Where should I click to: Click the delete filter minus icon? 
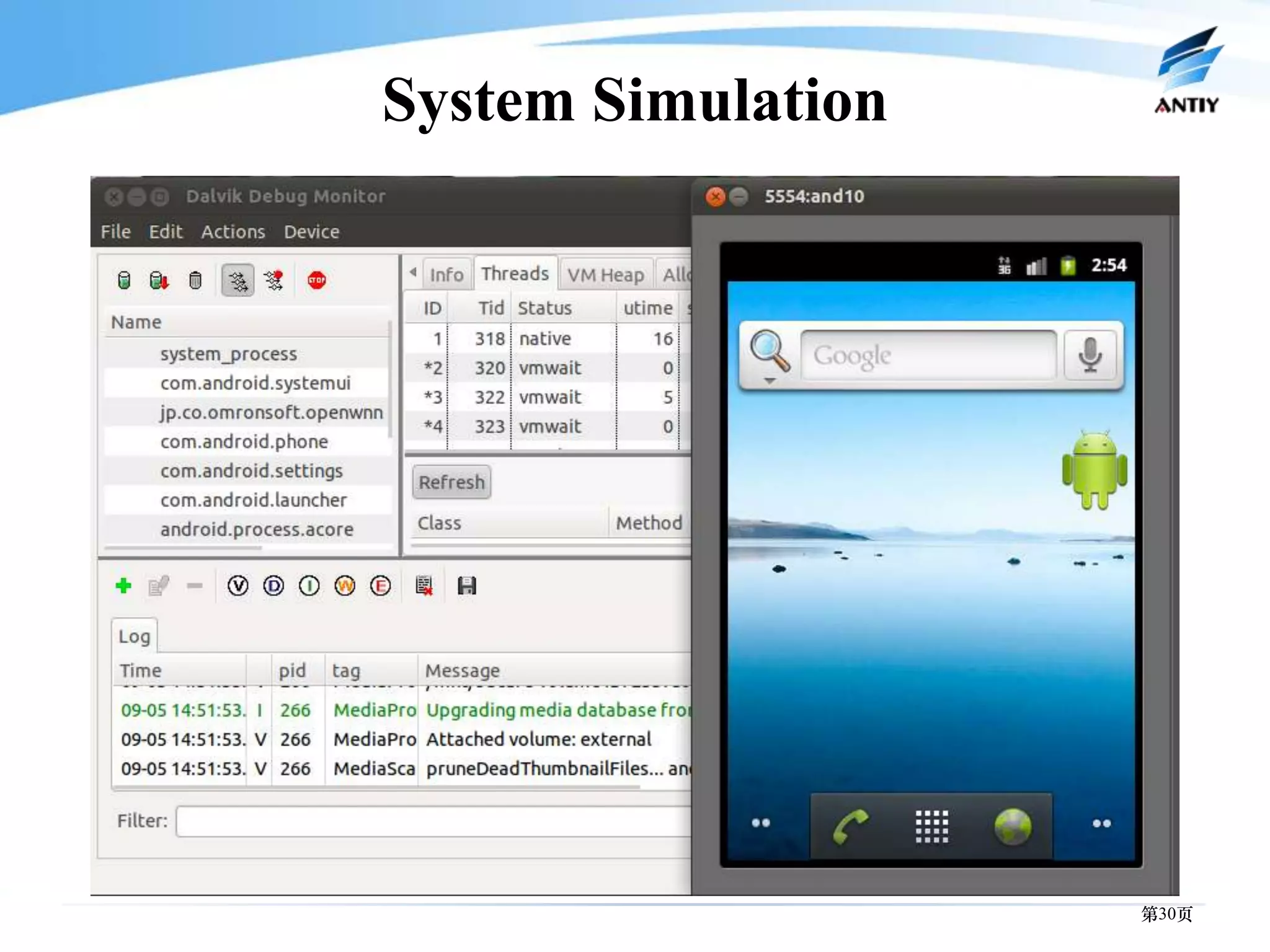point(195,586)
